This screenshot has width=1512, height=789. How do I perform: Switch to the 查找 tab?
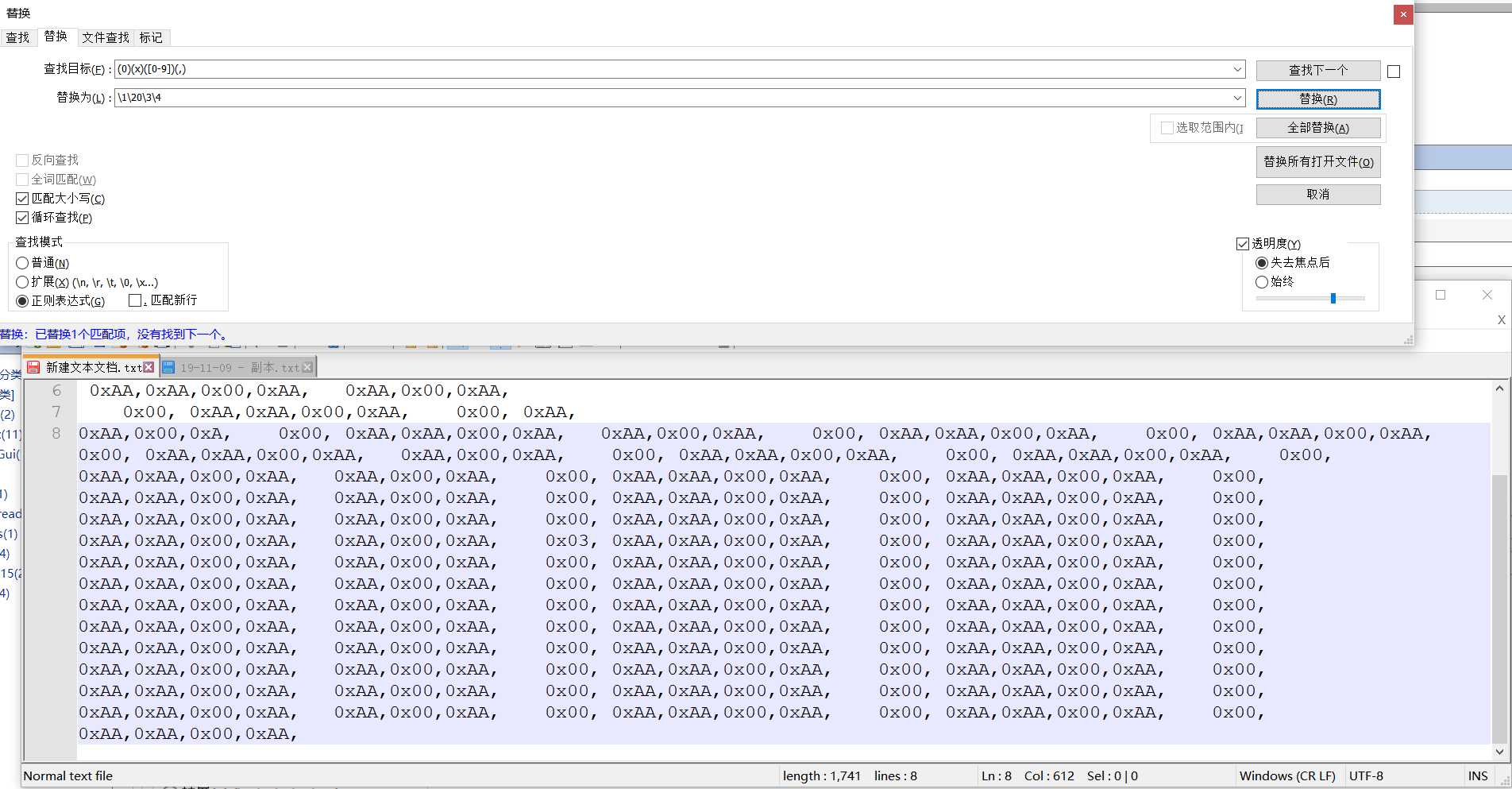[17, 37]
